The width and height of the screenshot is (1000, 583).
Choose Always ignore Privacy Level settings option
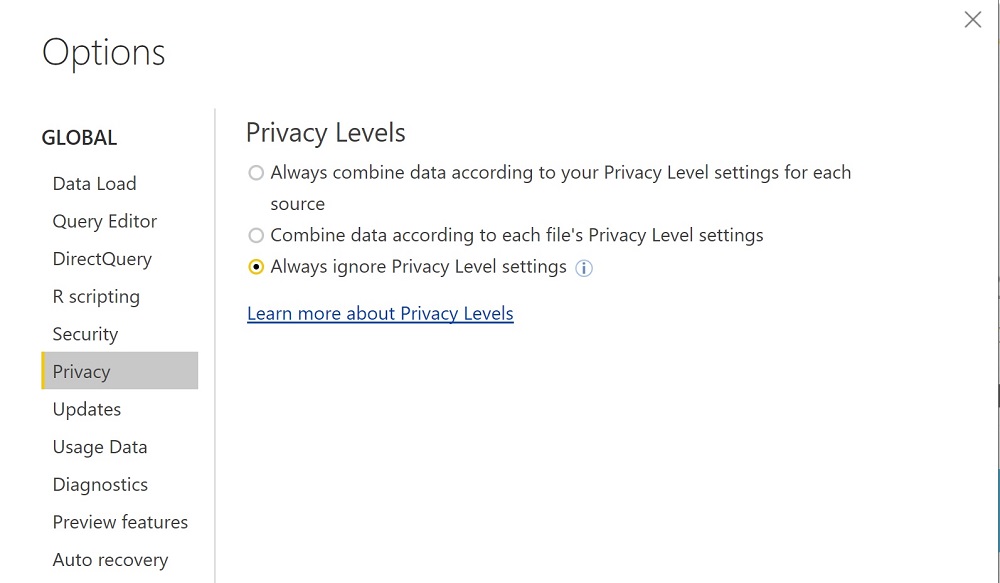click(x=256, y=267)
